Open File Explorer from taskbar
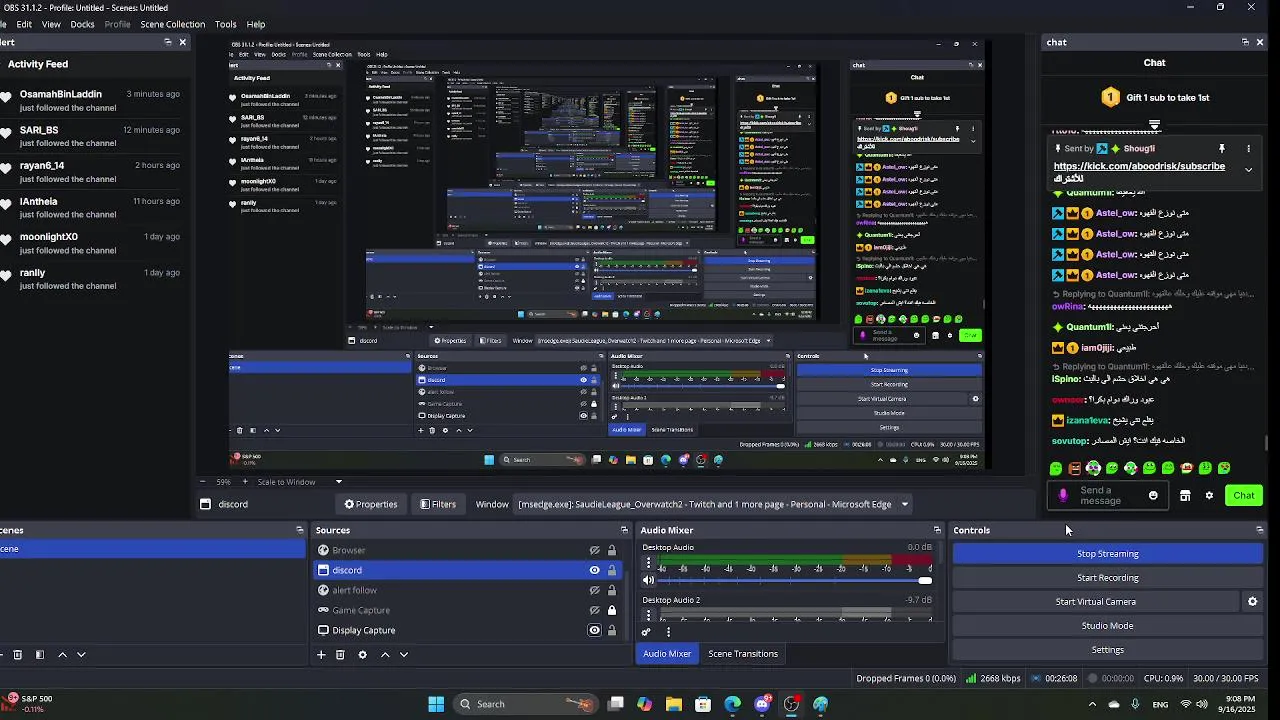Viewport: 1280px width, 720px height. tap(674, 704)
